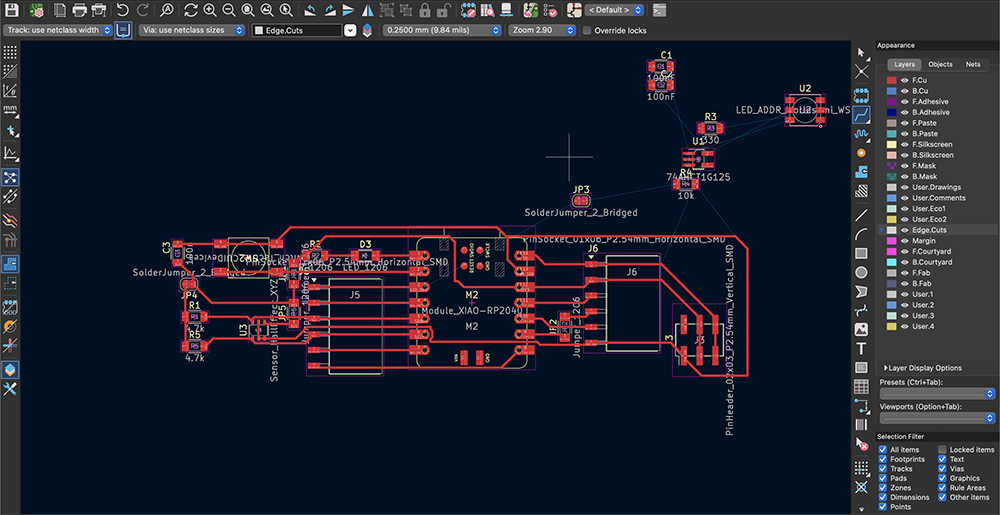Image resolution: width=1000 pixels, height=515 pixels.
Task: Run Design Rules Checker icon
Action: 550,10
